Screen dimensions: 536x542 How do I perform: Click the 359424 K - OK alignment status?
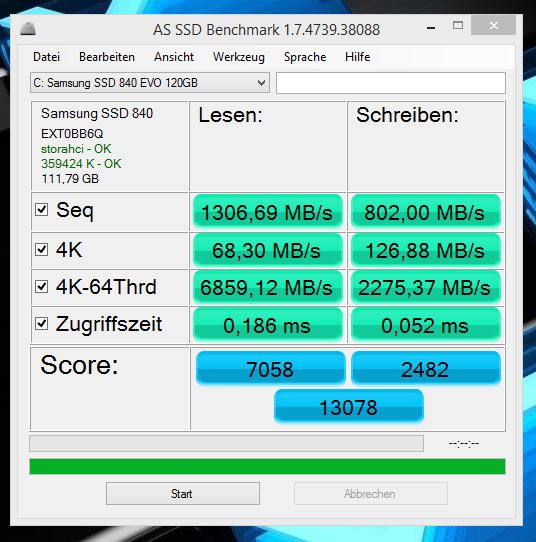tap(81, 163)
